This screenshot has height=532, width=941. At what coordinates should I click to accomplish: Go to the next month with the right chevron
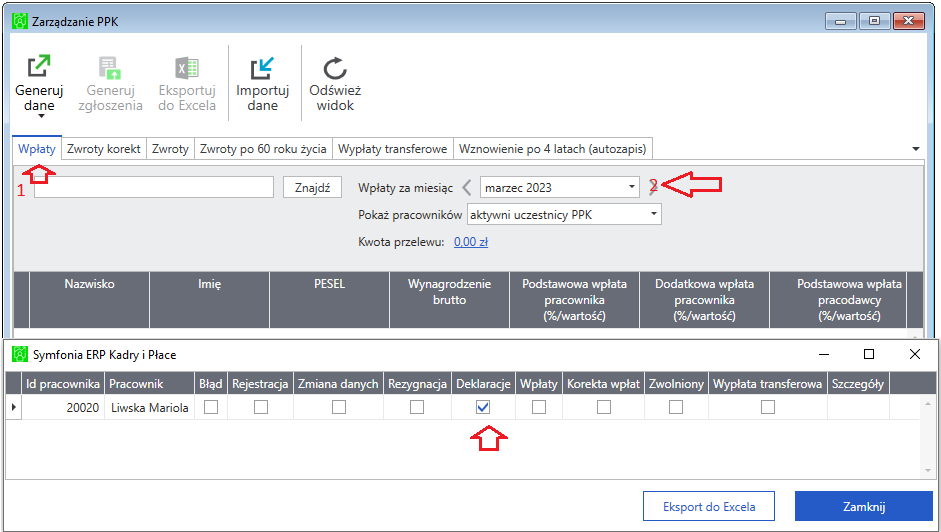pyautogui.click(x=653, y=187)
